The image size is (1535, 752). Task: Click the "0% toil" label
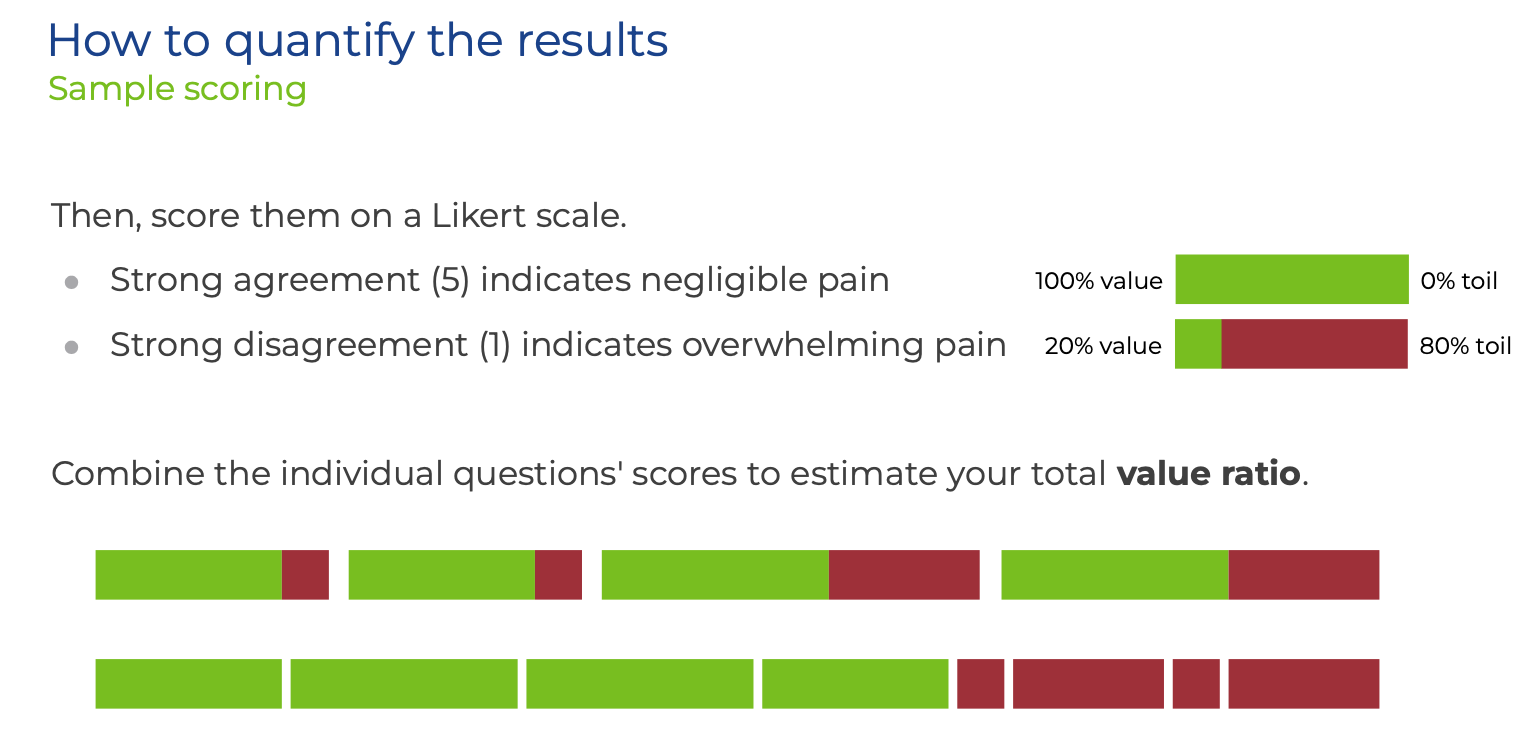click(x=1458, y=282)
